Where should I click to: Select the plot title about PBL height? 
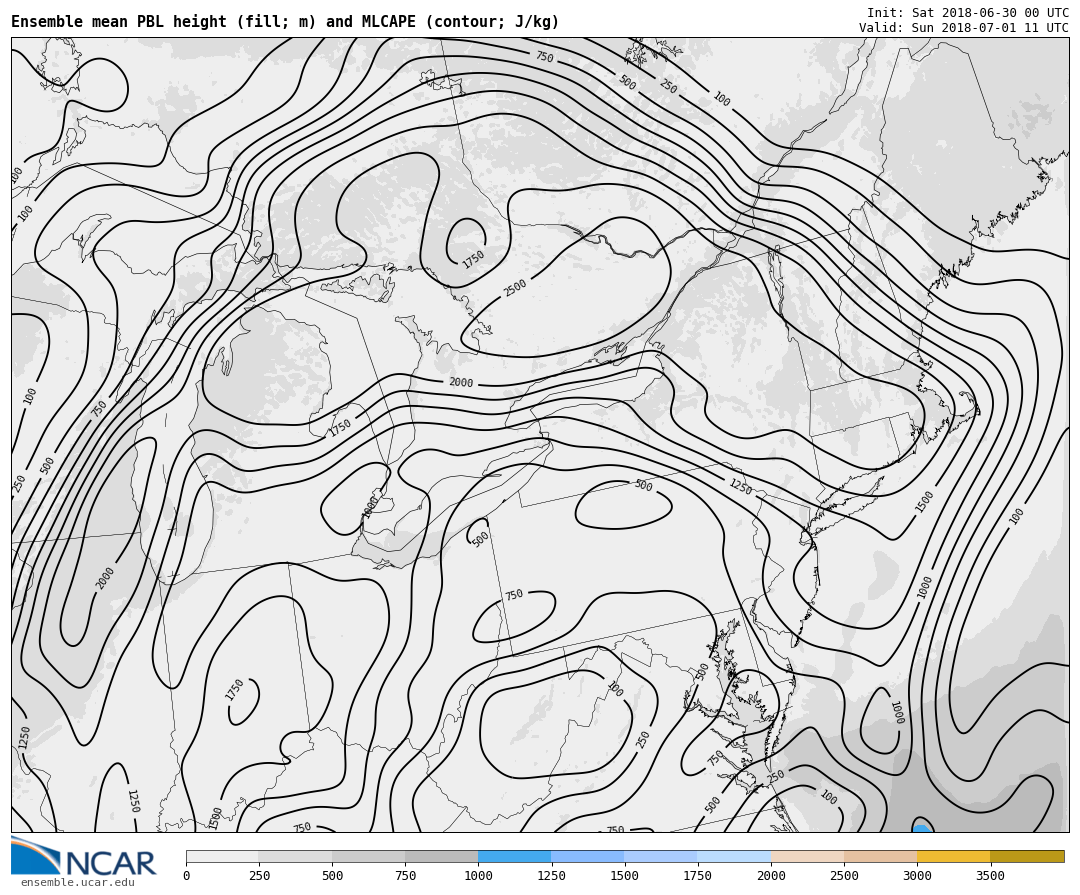coord(285,22)
